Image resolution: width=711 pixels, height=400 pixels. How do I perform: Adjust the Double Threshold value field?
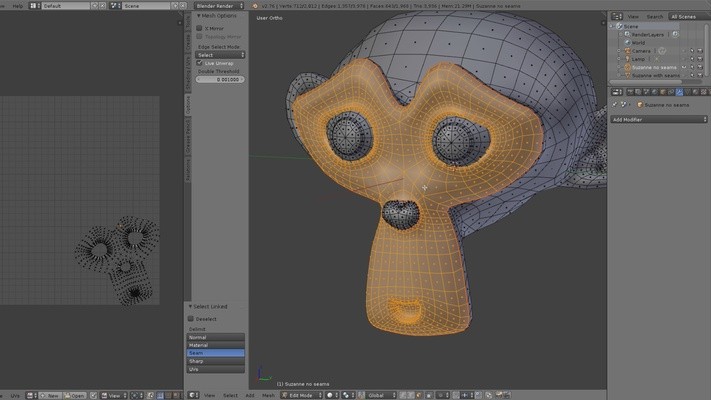pos(220,79)
